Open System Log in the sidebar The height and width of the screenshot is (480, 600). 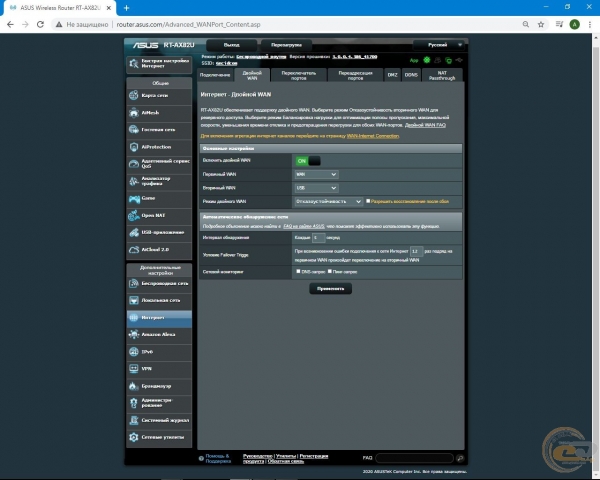tap(159, 420)
